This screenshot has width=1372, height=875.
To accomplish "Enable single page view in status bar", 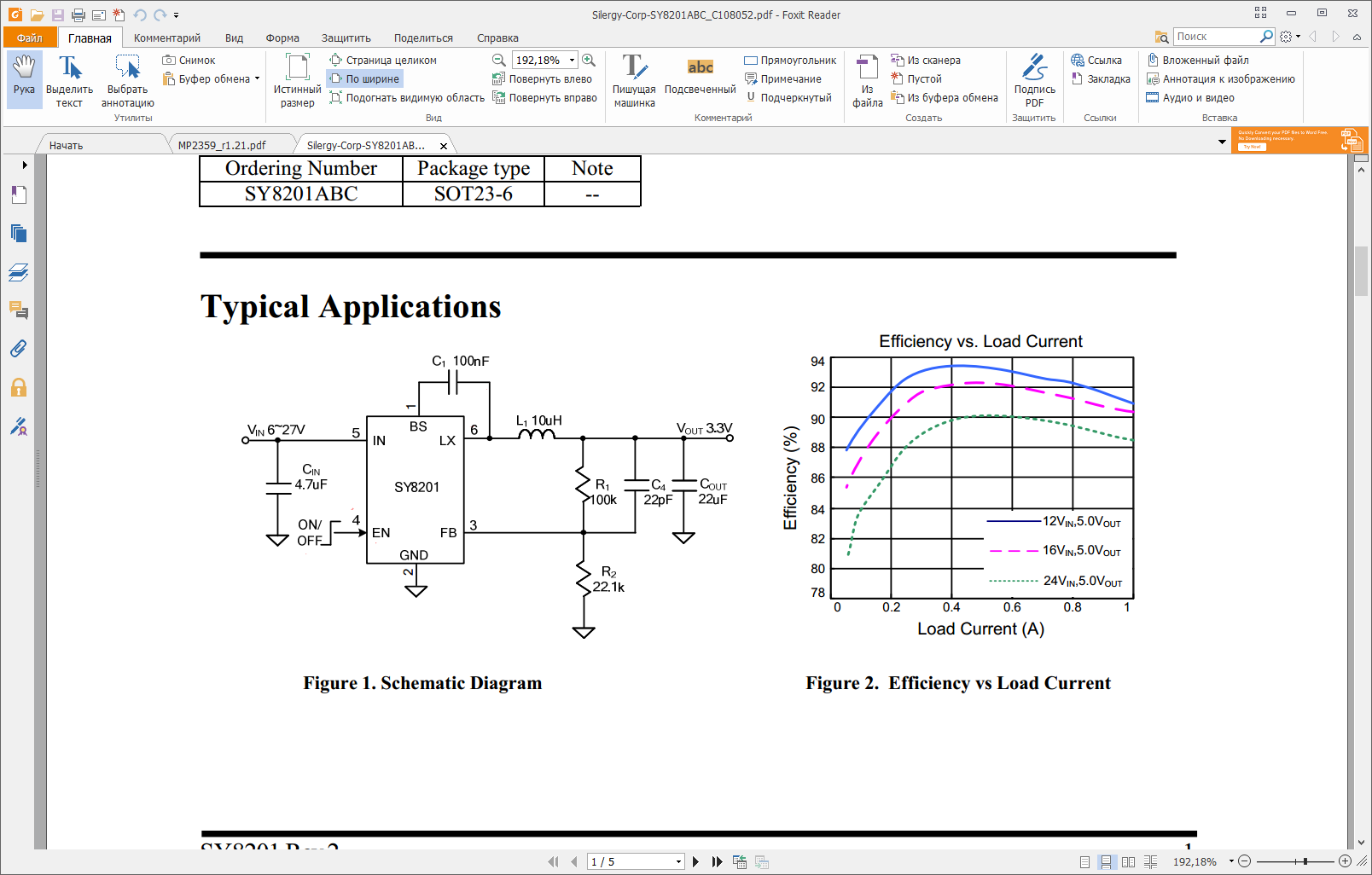I will pyautogui.click(x=1084, y=862).
